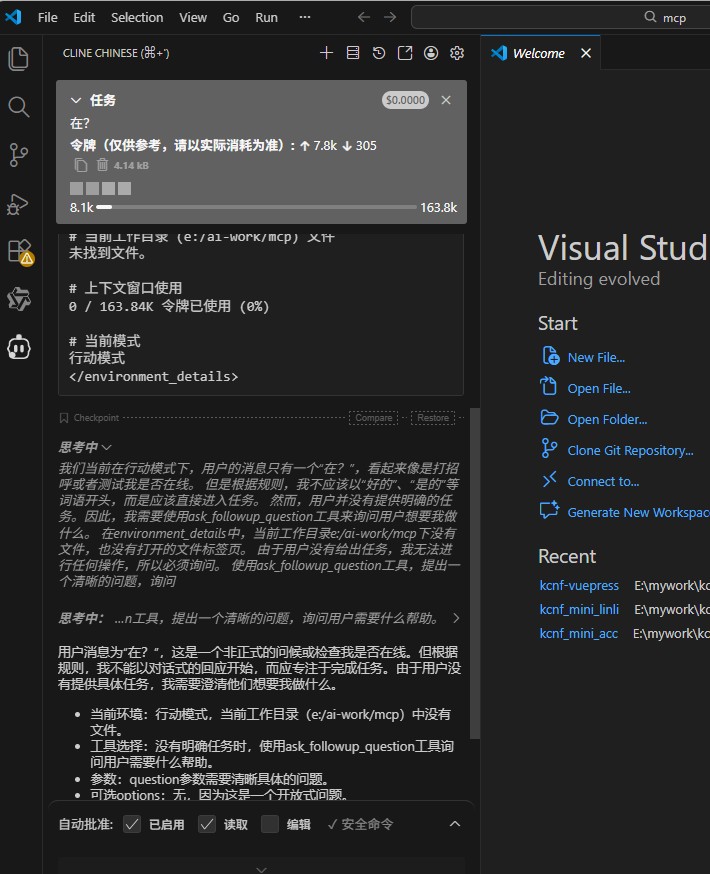Start a new Cline task with plus icon
Viewport: 710px width, 874px height.
pyautogui.click(x=326, y=53)
